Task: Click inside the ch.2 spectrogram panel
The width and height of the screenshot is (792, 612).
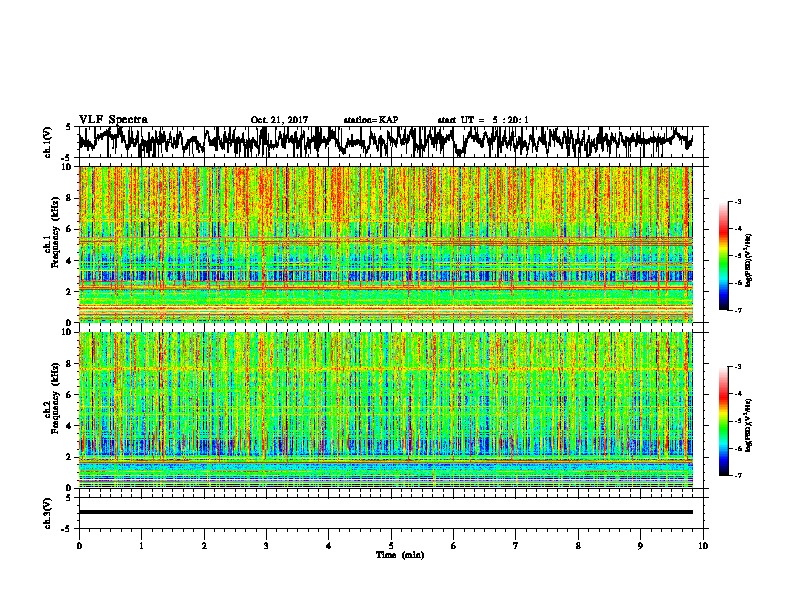Action: pyautogui.click(x=385, y=410)
